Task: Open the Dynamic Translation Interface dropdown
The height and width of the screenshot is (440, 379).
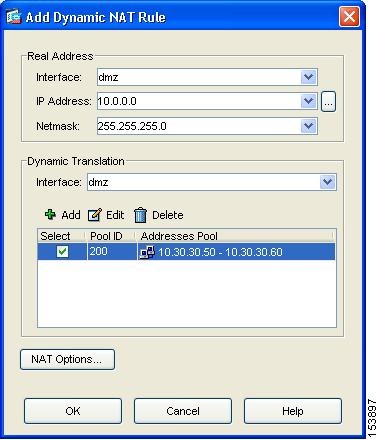Action: pos(327,182)
